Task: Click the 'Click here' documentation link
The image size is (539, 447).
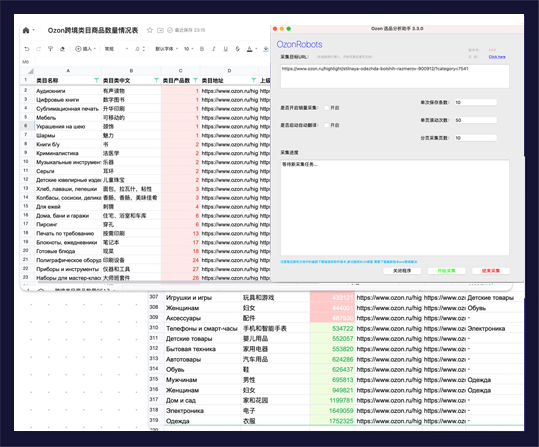Action: [x=497, y=56]
